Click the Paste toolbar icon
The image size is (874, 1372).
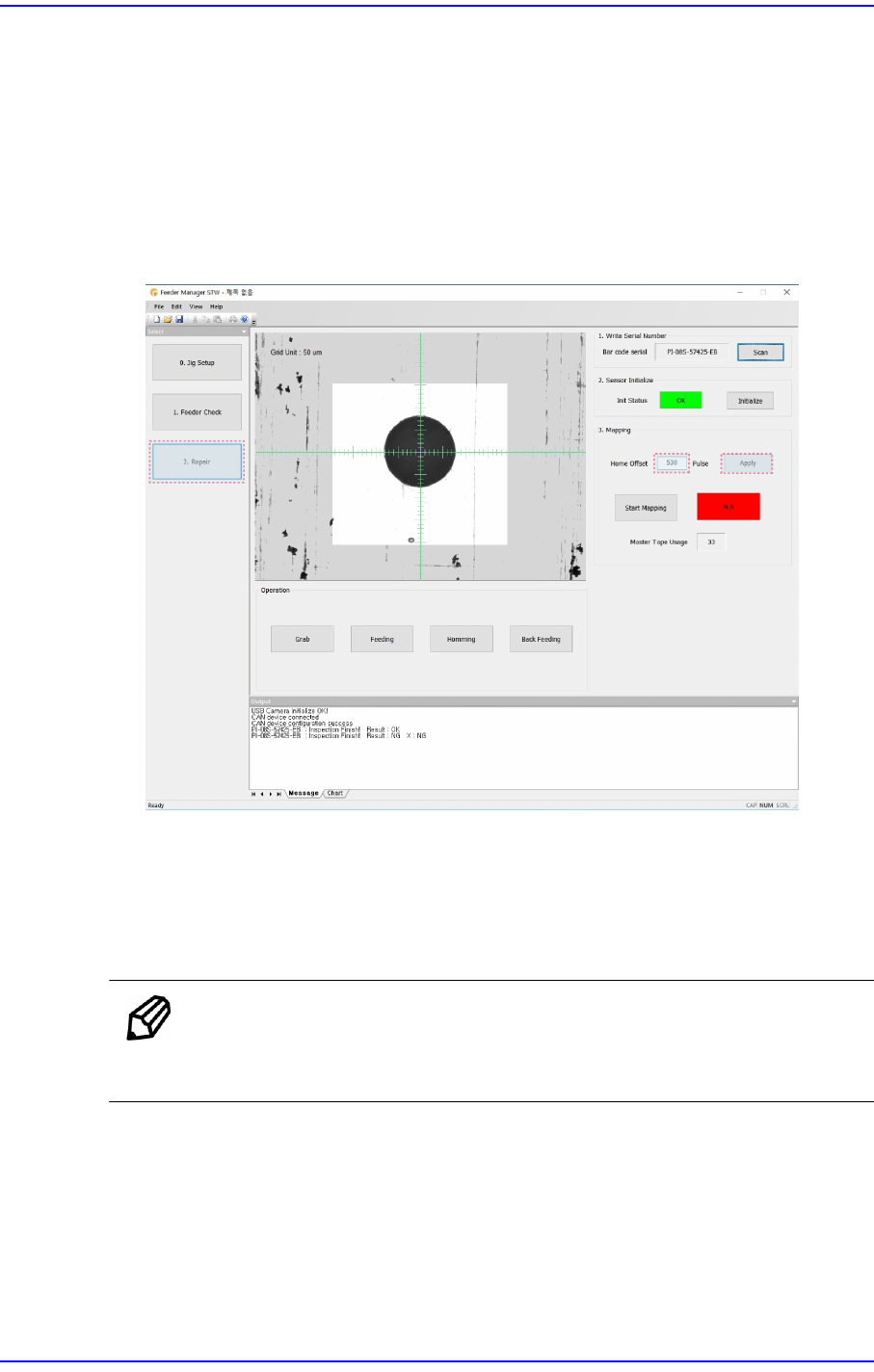pyautogui.click(x=218, y=319)
